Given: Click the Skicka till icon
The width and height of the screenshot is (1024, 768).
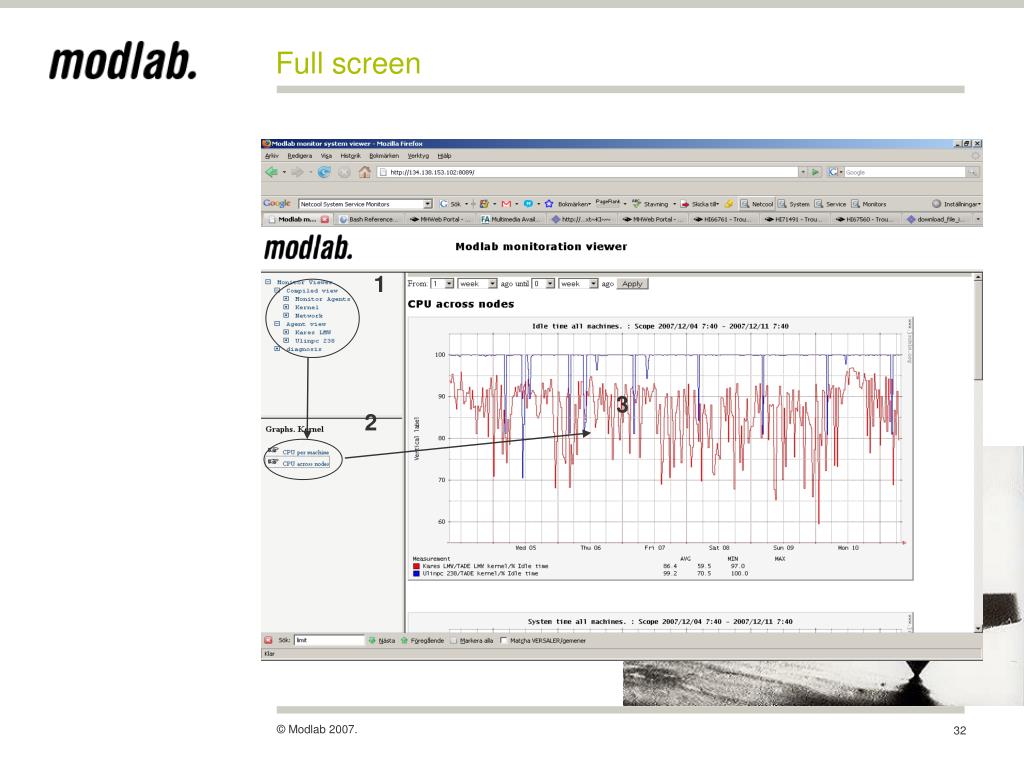Looking at the screenshot, I should [685, 204].
